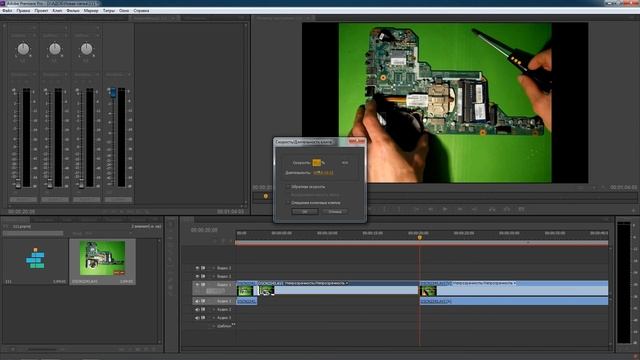Select the long audio clip after the playhead

(514, 301)
